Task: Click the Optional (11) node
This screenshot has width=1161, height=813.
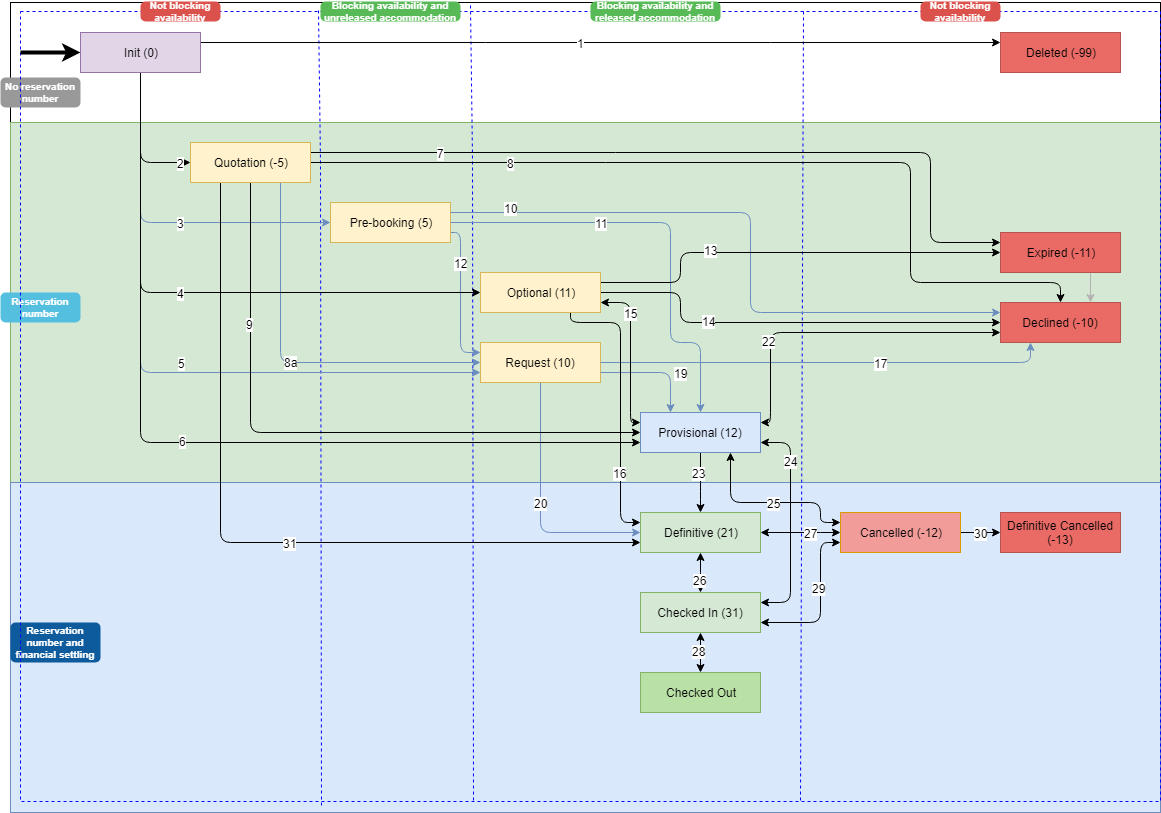Action: [540, 292]
